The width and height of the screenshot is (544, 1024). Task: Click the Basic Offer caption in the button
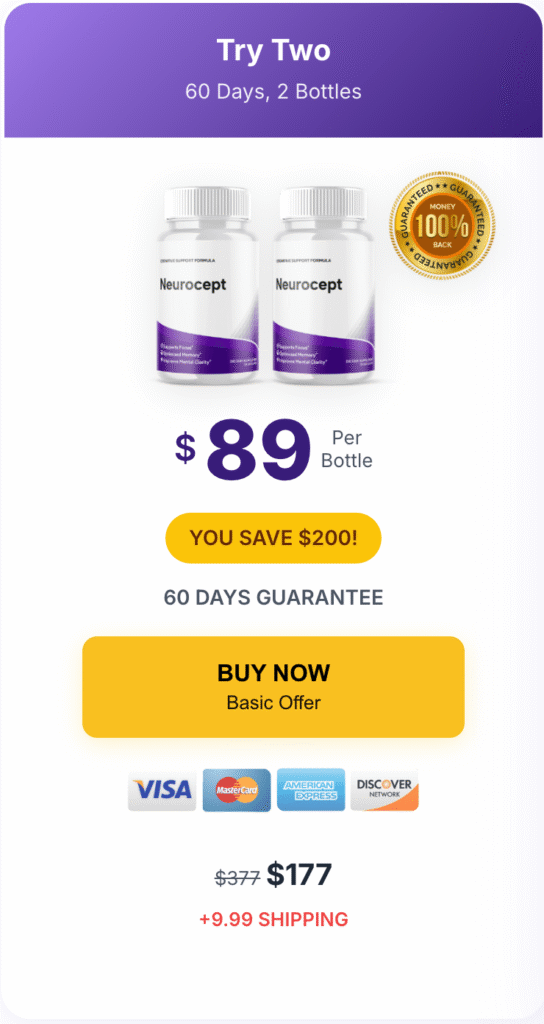[273, 703]
